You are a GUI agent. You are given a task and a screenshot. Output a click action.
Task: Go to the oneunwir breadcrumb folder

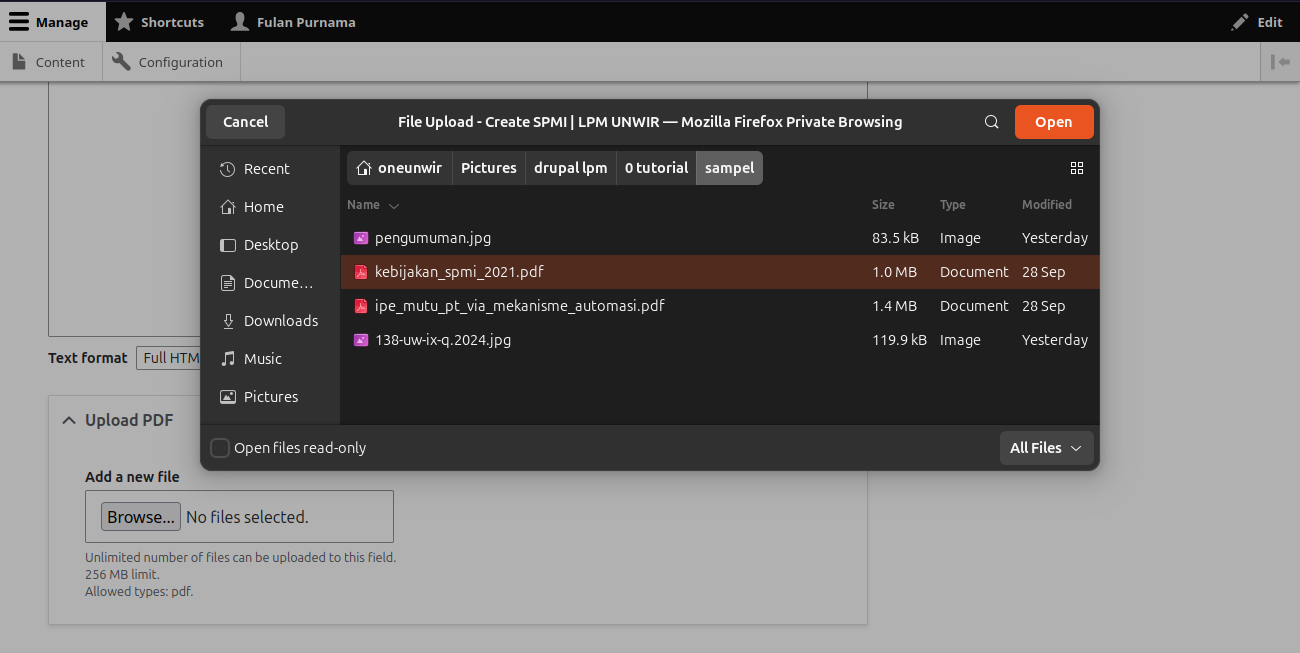(400, 168)
